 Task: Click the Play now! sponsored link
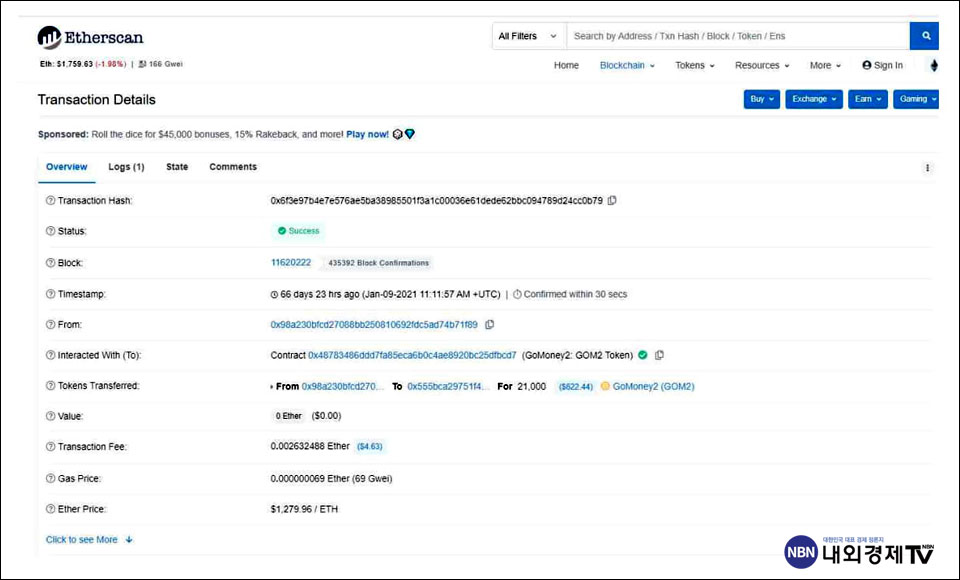[369, 133]
